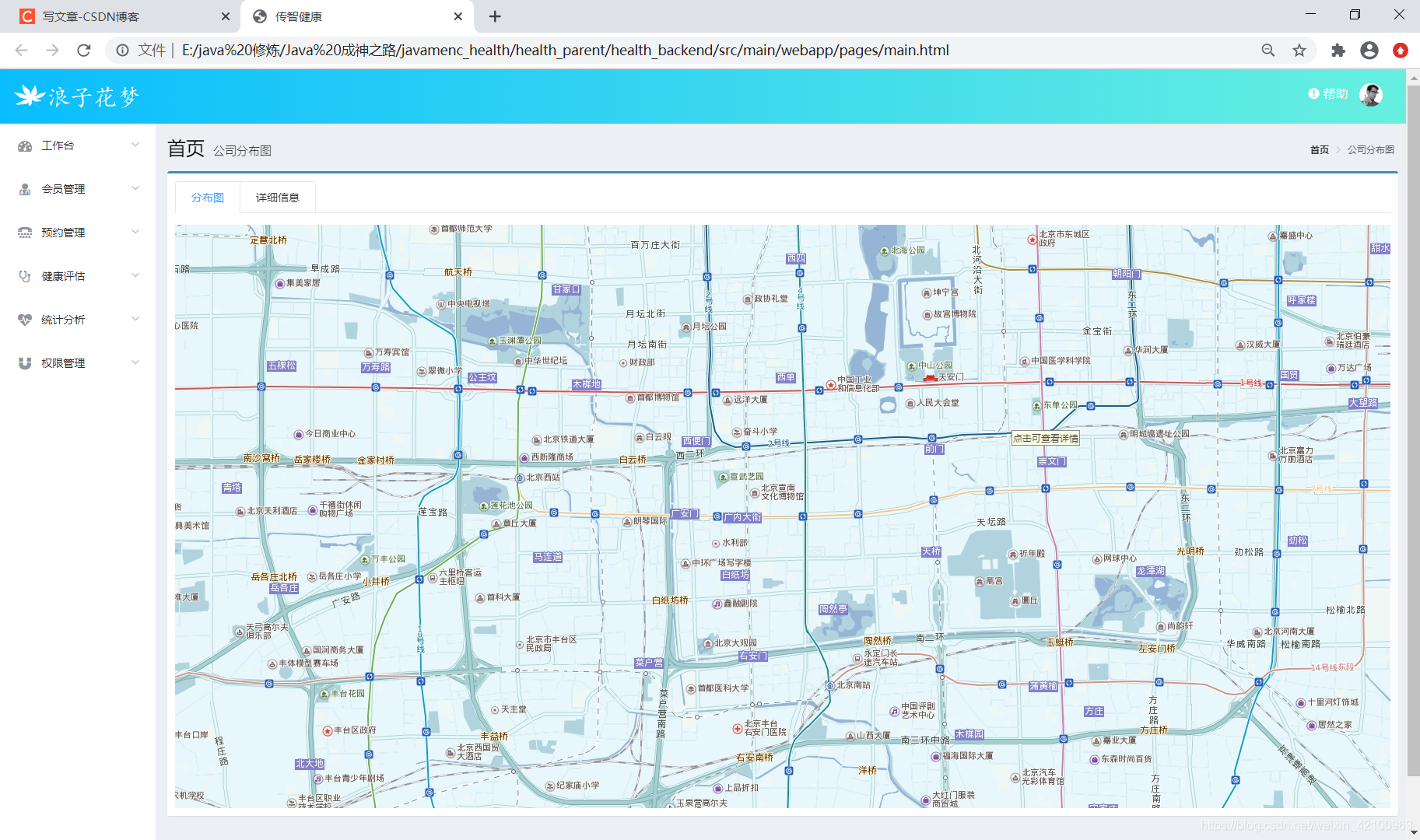Click the 朝阳门 subway station label

1127,275
